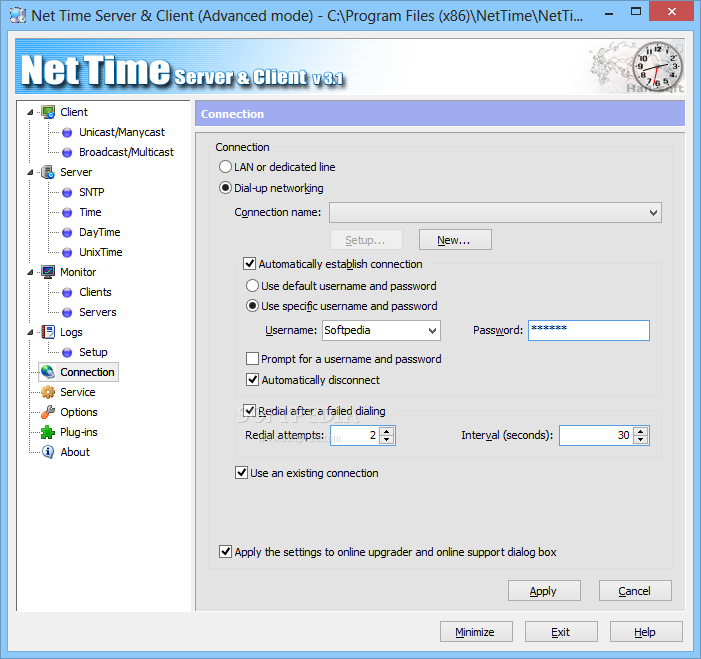The width and height of the screenshot is (701, 659).
Task: Open the Plug-ins page
Action: click(x=79, y=432)
